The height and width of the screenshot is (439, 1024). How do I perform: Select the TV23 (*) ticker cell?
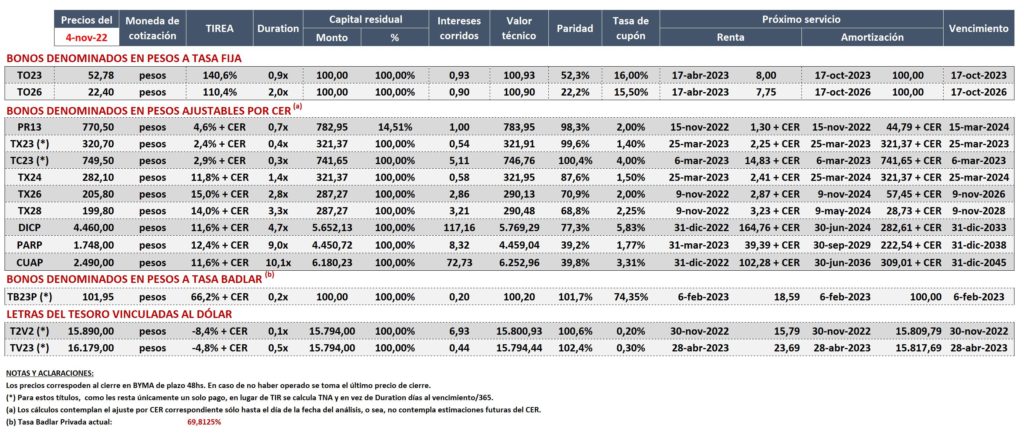(31, 348)
